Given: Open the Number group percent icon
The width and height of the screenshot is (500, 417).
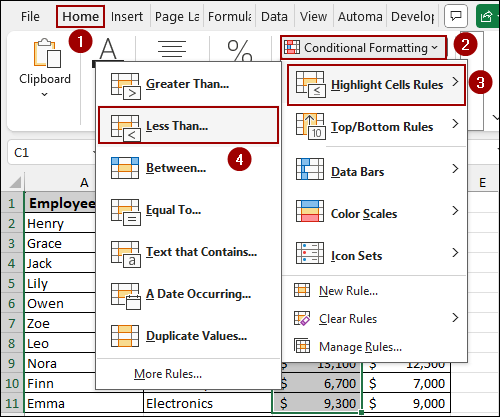Looking at the screenshot, I should coord(239,50).
